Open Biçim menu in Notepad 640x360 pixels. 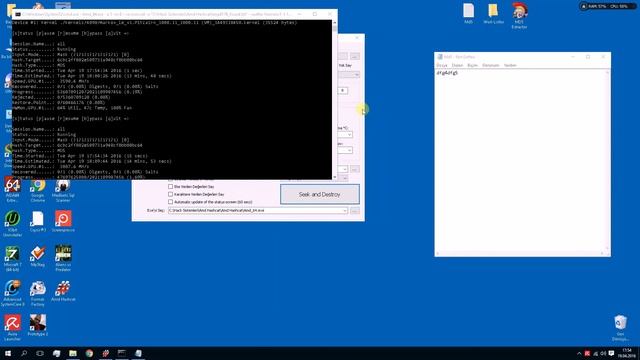pos(472,65)
